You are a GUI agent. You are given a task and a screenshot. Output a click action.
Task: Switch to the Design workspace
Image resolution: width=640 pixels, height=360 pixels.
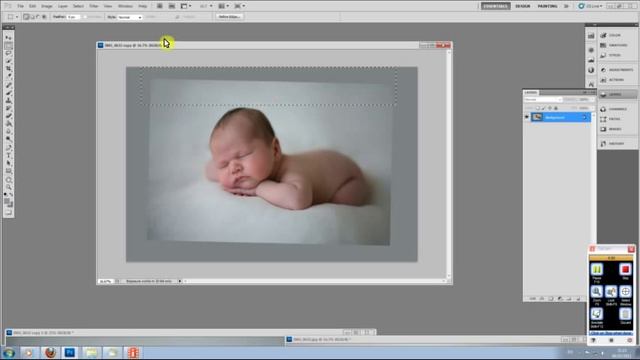point(523,6)
